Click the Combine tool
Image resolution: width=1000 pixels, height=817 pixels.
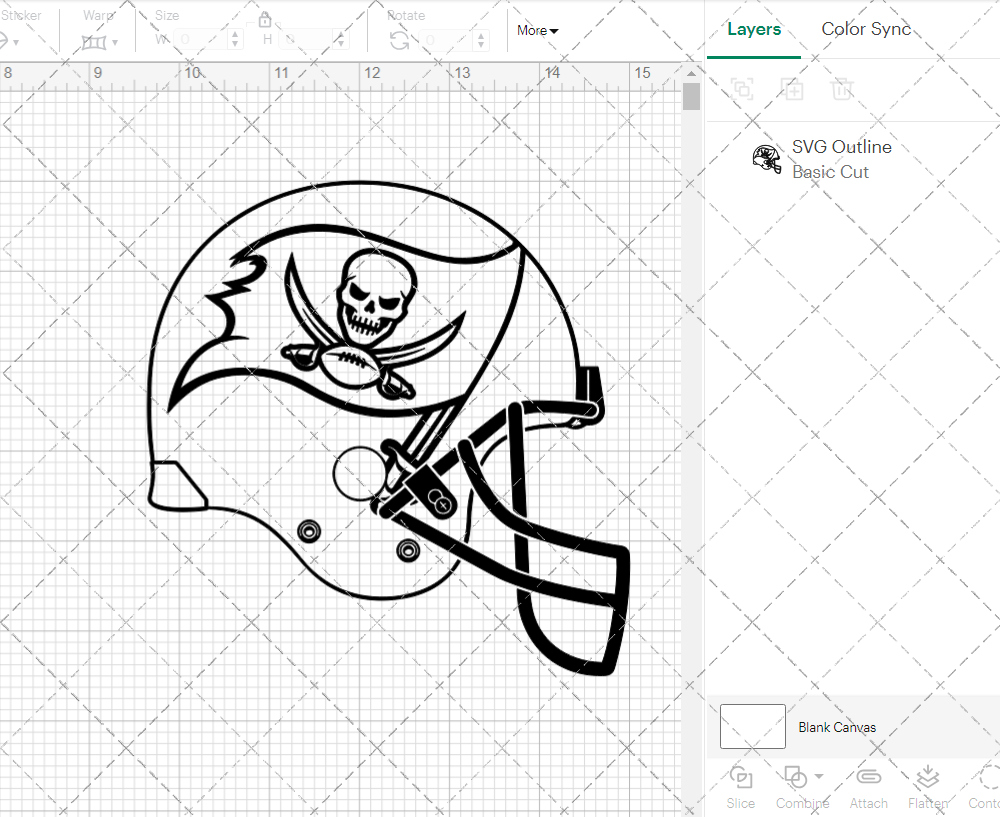point(802,788)
